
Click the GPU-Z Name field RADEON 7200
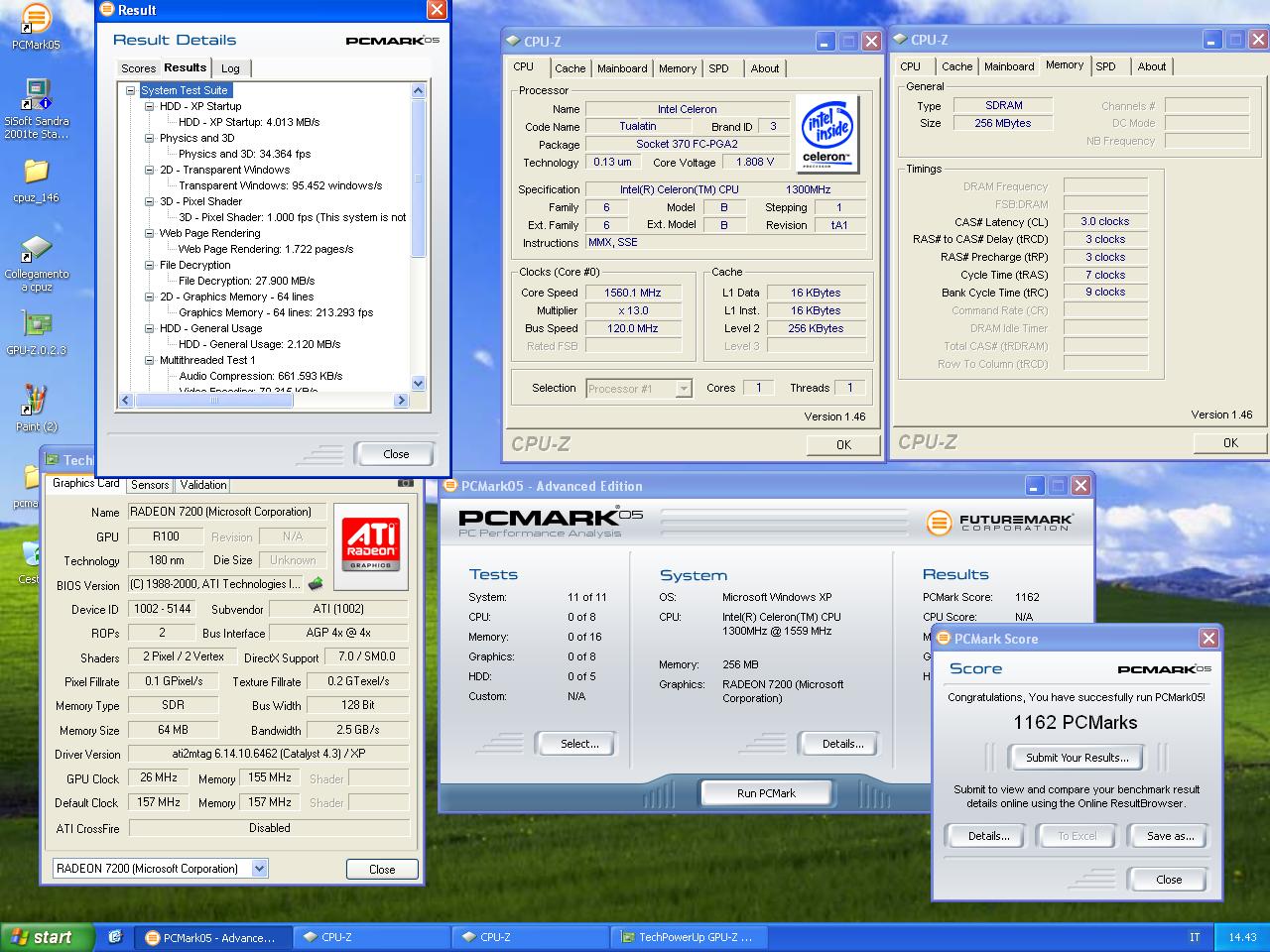(226, 512)
